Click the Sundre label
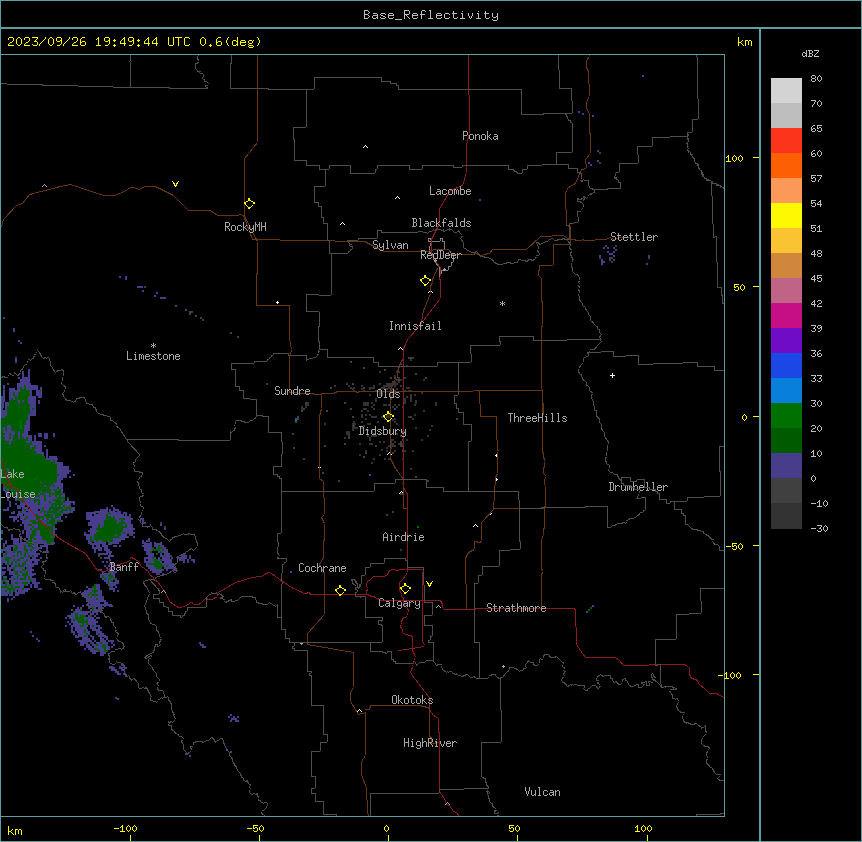The image size is (862, 842). coord(292,391)
